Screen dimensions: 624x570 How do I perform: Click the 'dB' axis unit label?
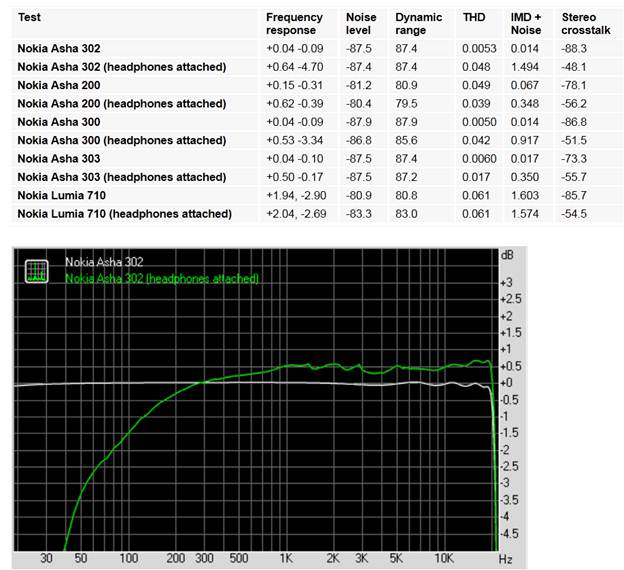coord(507,255)
